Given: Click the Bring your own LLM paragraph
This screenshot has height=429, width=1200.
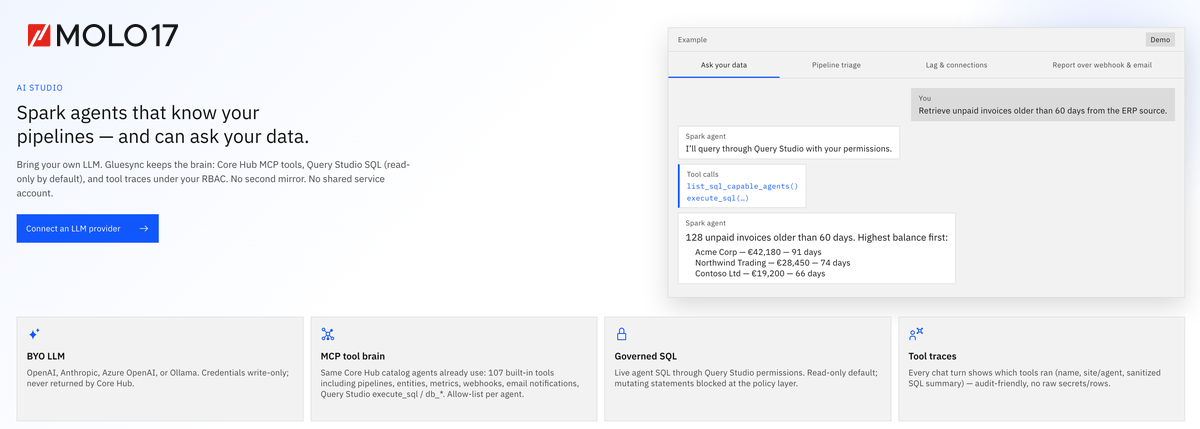Looking at the screenshot, I should click(214, 178).
